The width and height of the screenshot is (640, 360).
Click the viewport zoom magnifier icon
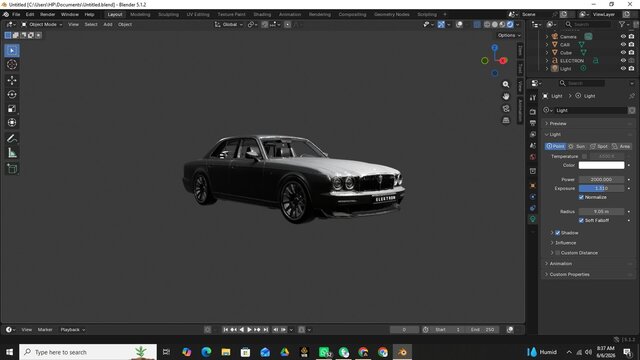[x=506, y=84]
